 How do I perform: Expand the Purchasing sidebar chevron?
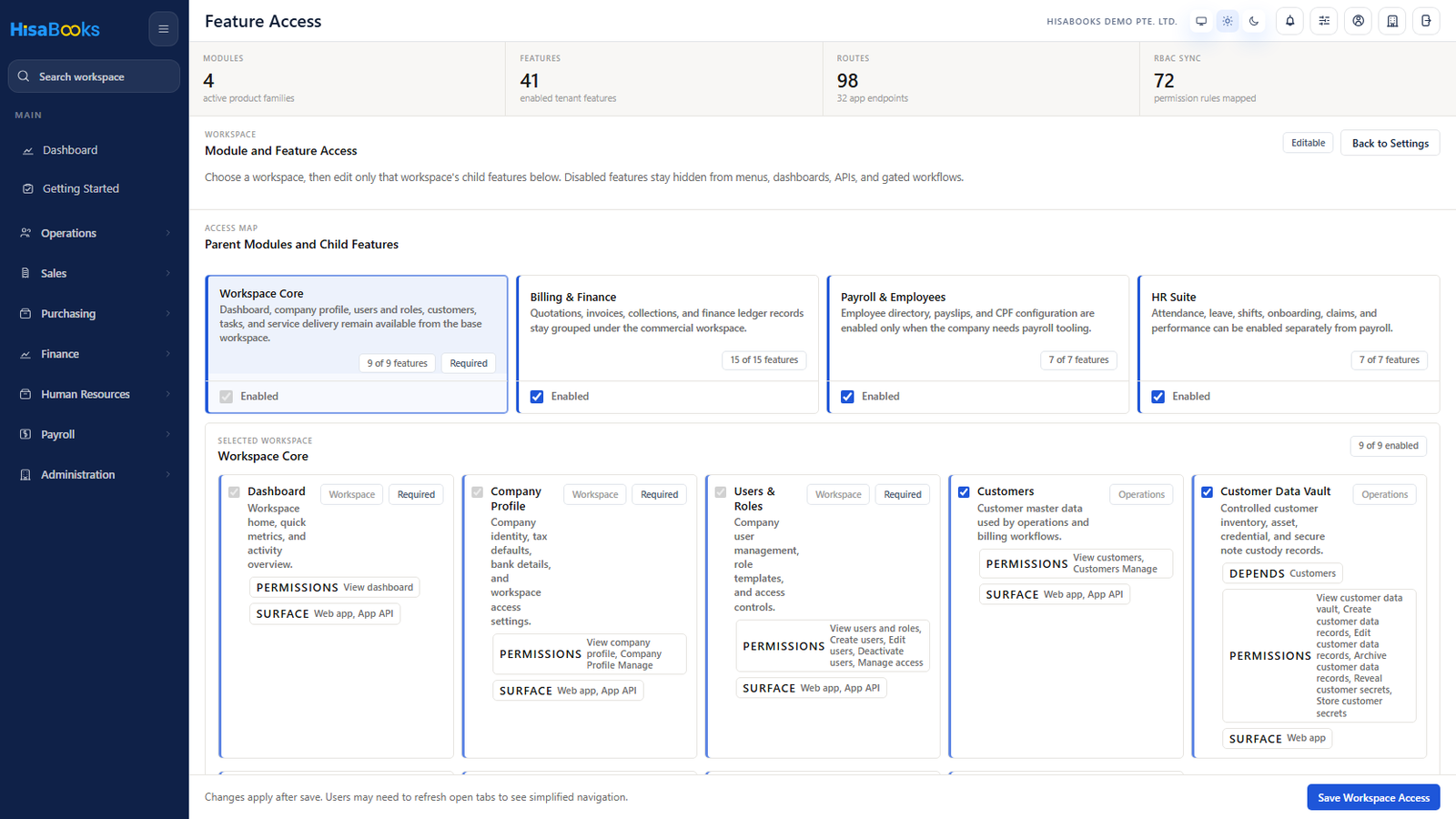[x=168, y=313]
